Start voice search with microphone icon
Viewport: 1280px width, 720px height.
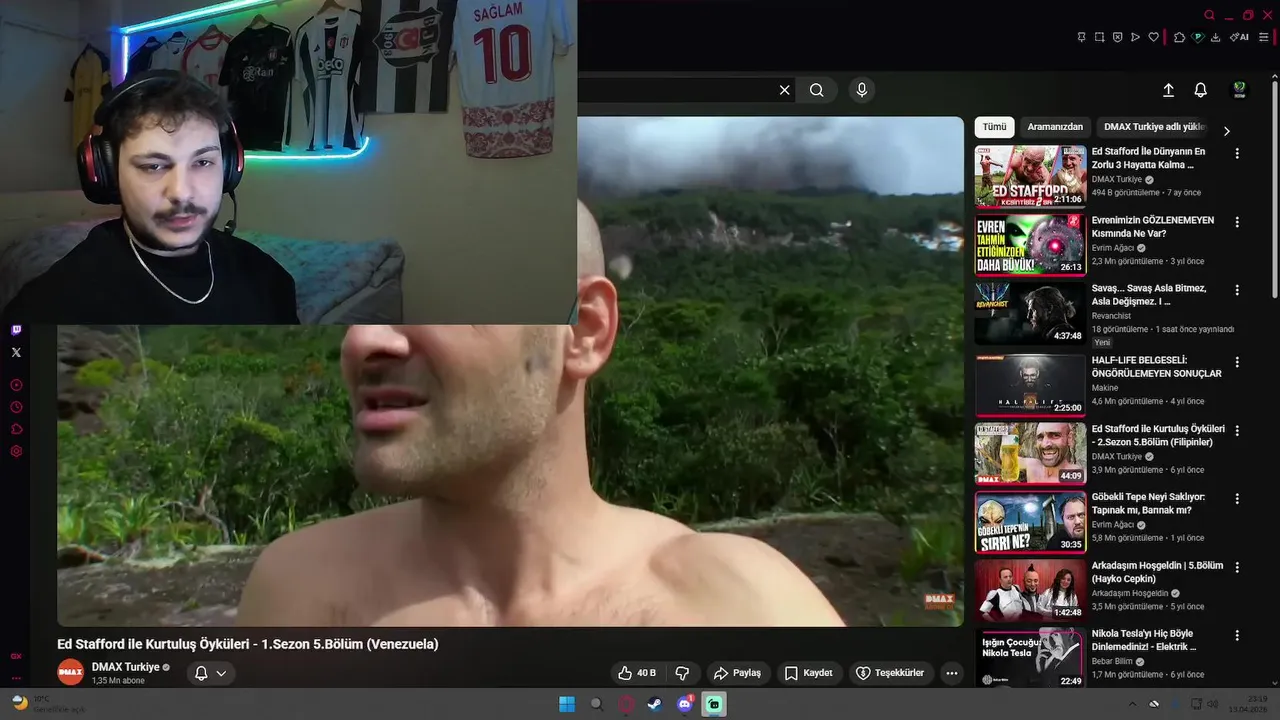862,90
